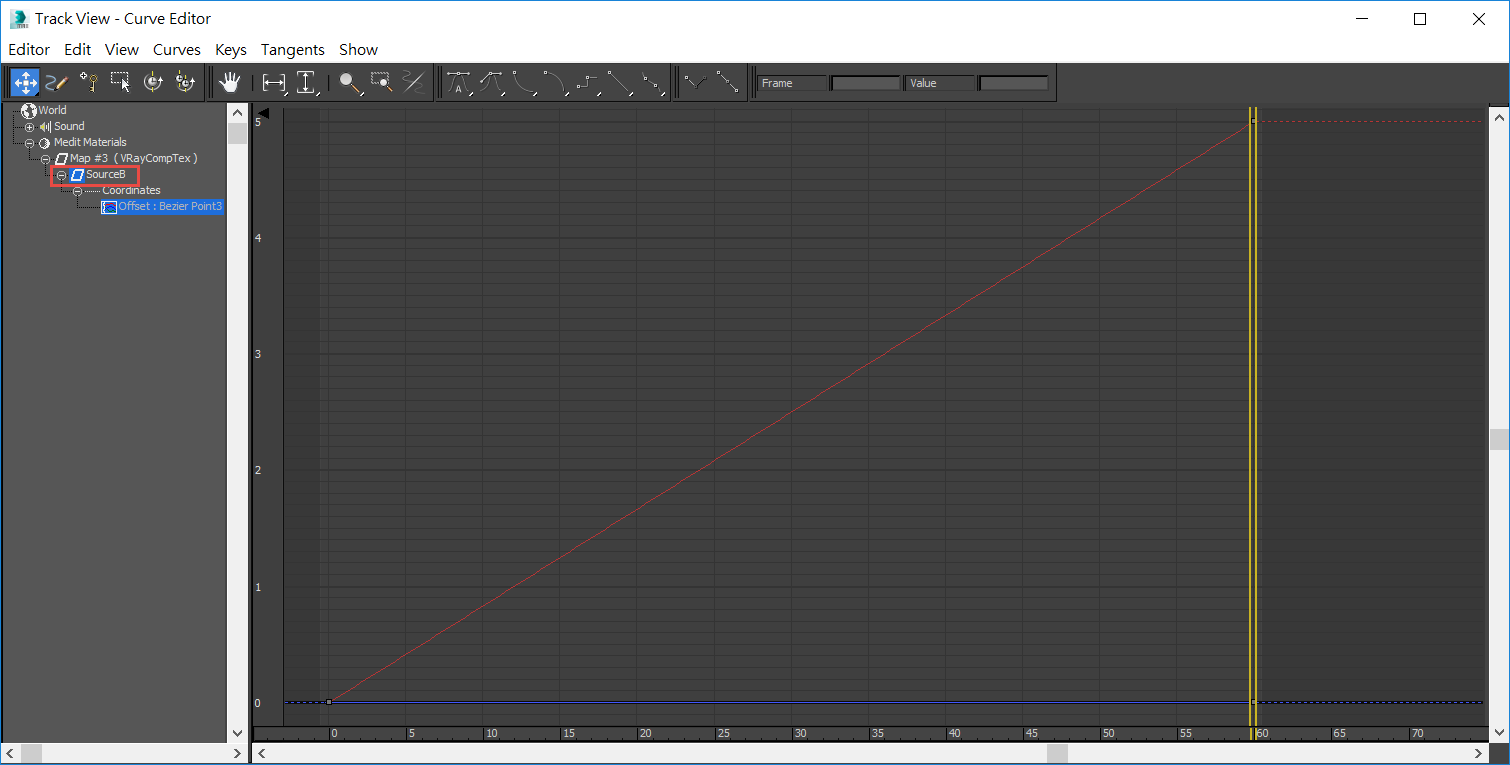This screenshot has height=765, width=1510.
Task: Click the Track View 3ds Max title icon
Action: [x=19, y=19]
